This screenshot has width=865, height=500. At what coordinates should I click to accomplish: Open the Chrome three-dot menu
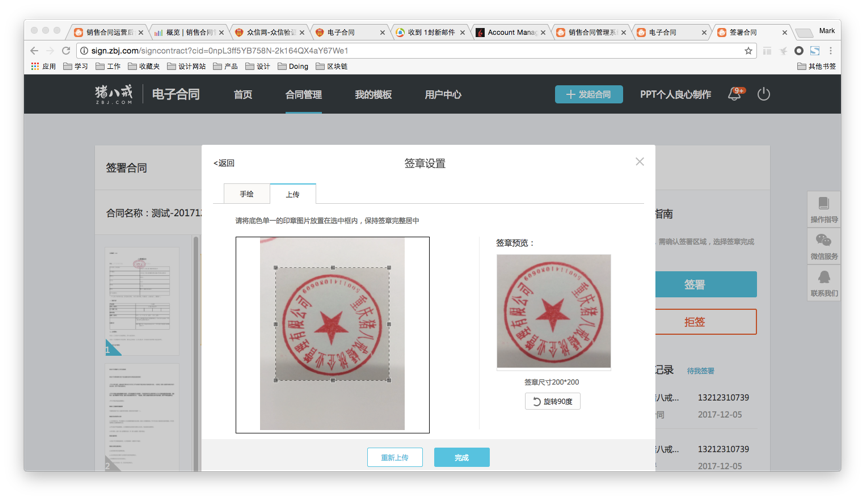[x=830, y=51]
